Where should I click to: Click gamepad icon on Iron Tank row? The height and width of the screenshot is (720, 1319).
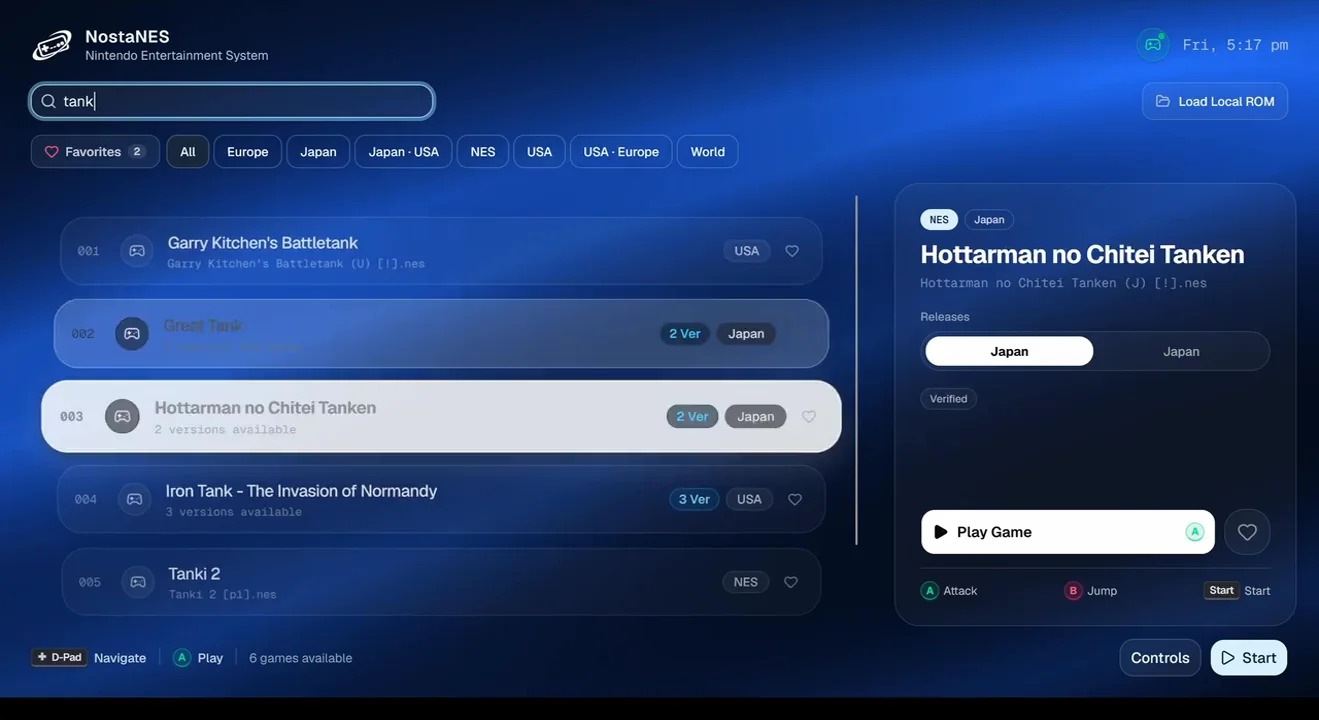(135, 499)
